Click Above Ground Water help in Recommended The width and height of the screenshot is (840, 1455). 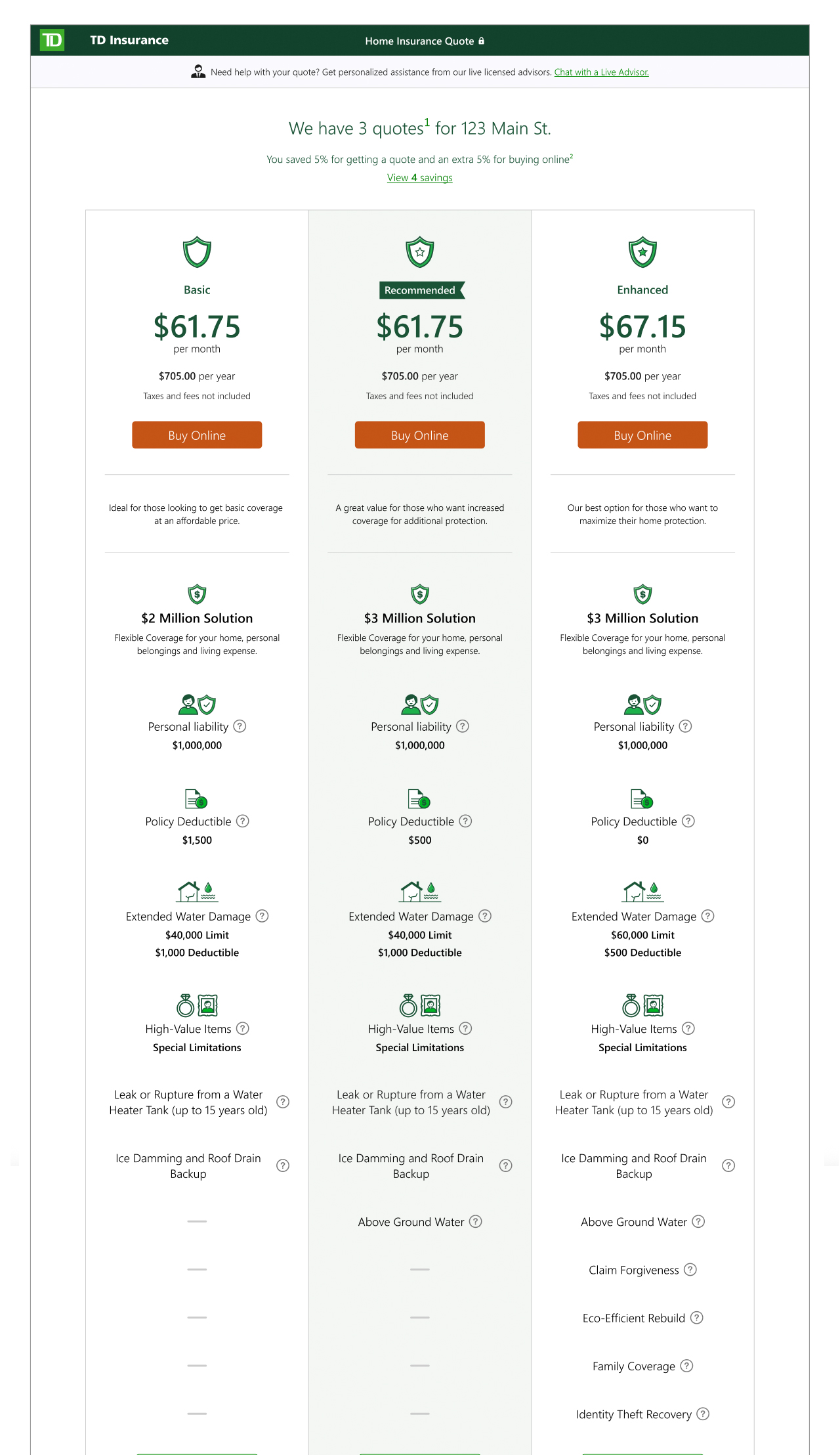click(x=476, y=1221)
